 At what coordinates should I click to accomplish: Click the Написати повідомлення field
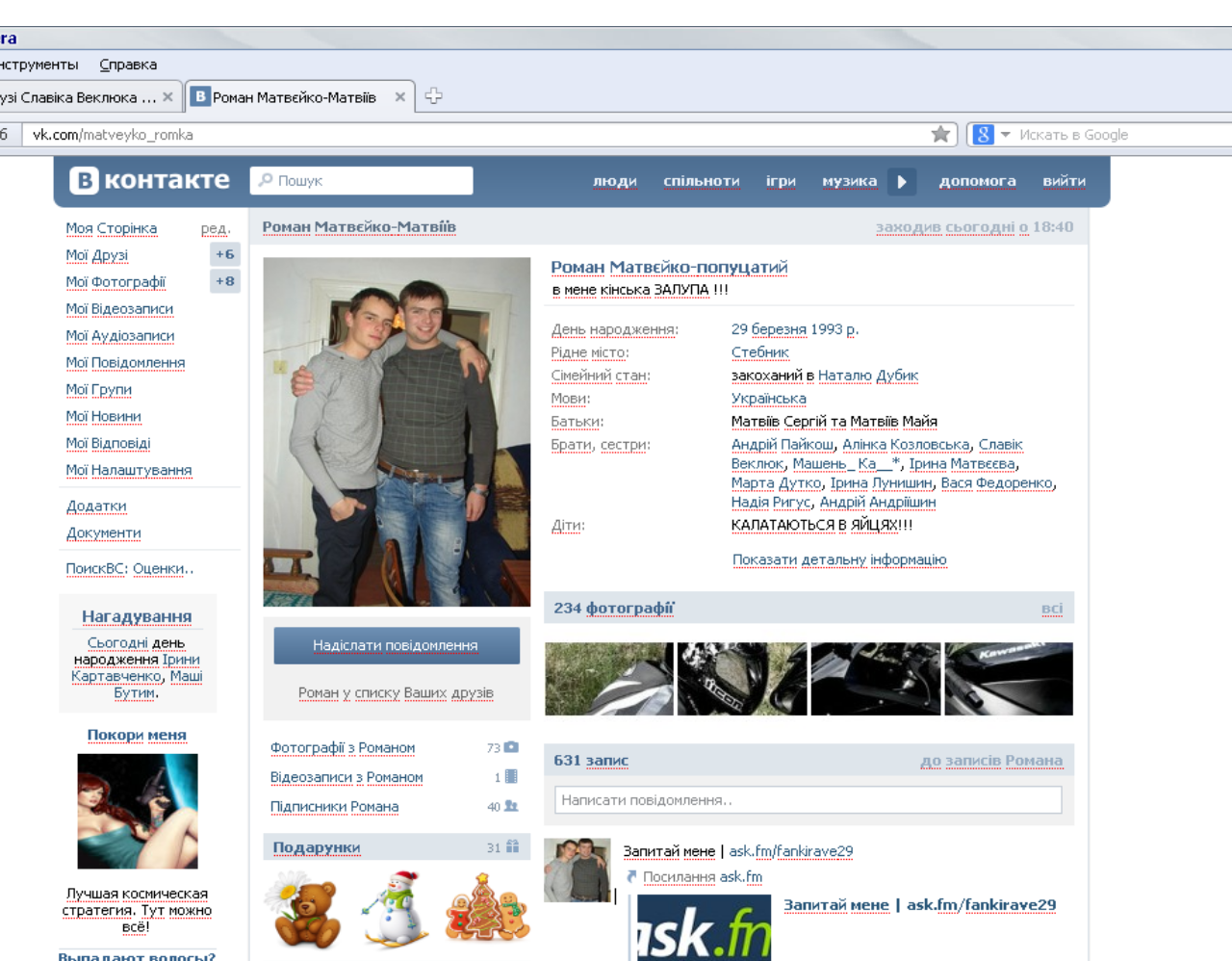[x=808, y=800]
